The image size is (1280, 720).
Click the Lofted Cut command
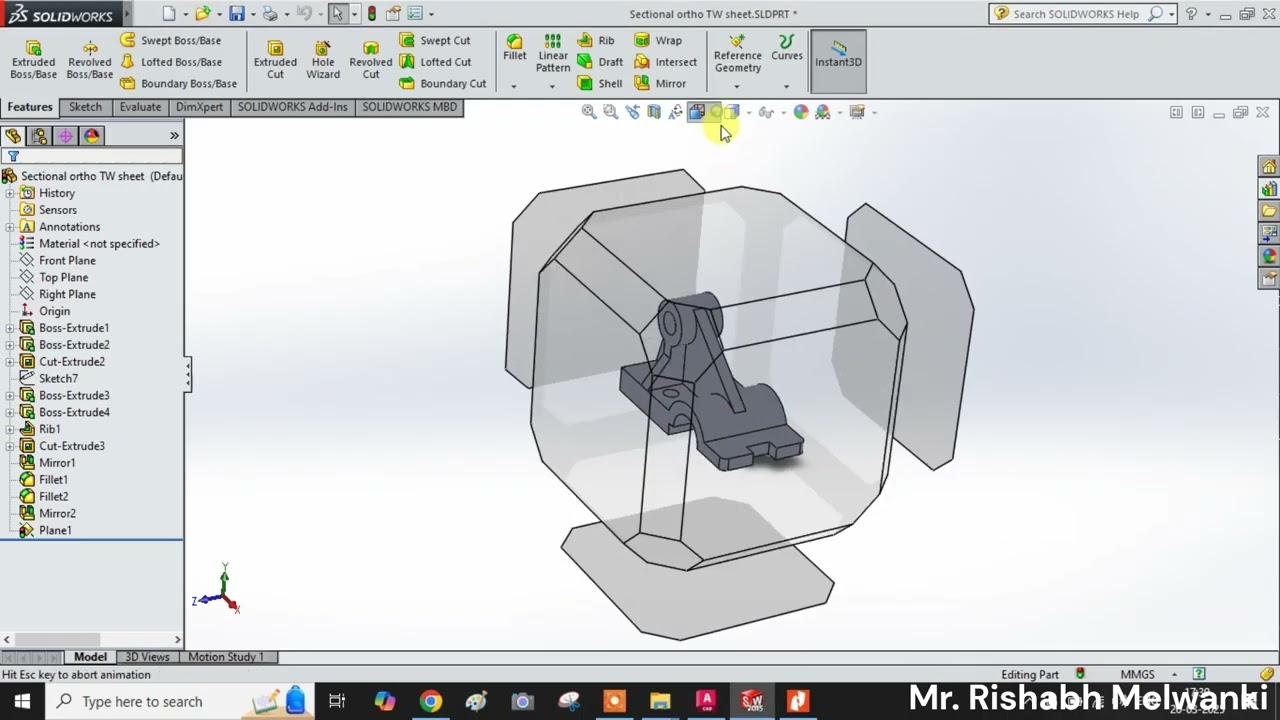[436, 62]
